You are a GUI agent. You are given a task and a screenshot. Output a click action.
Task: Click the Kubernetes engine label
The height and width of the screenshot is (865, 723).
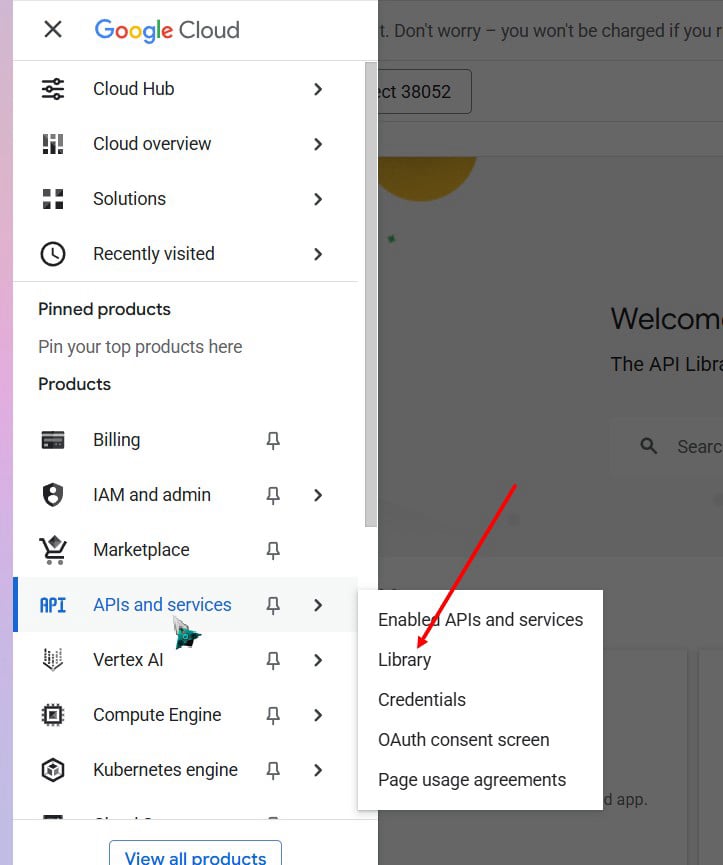coord(165,770)
